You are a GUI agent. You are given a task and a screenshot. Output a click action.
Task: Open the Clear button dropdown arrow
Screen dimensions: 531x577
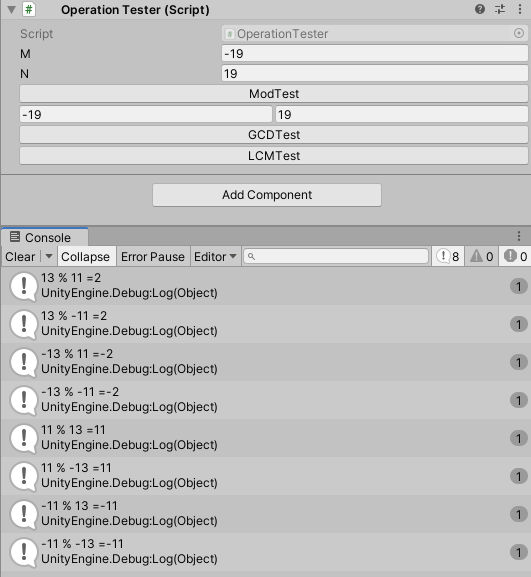(49, 256)
